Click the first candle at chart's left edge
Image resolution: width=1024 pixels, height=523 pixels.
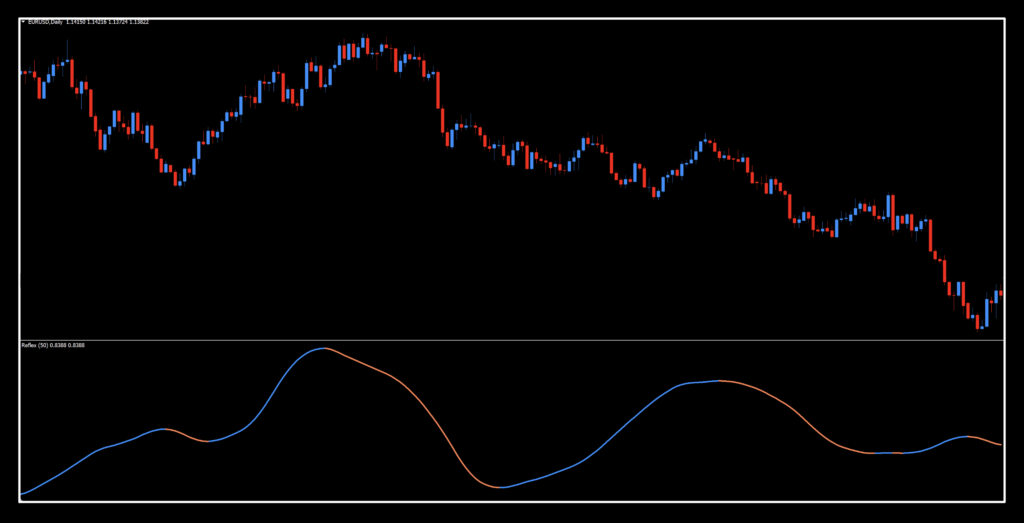(23, 72)
